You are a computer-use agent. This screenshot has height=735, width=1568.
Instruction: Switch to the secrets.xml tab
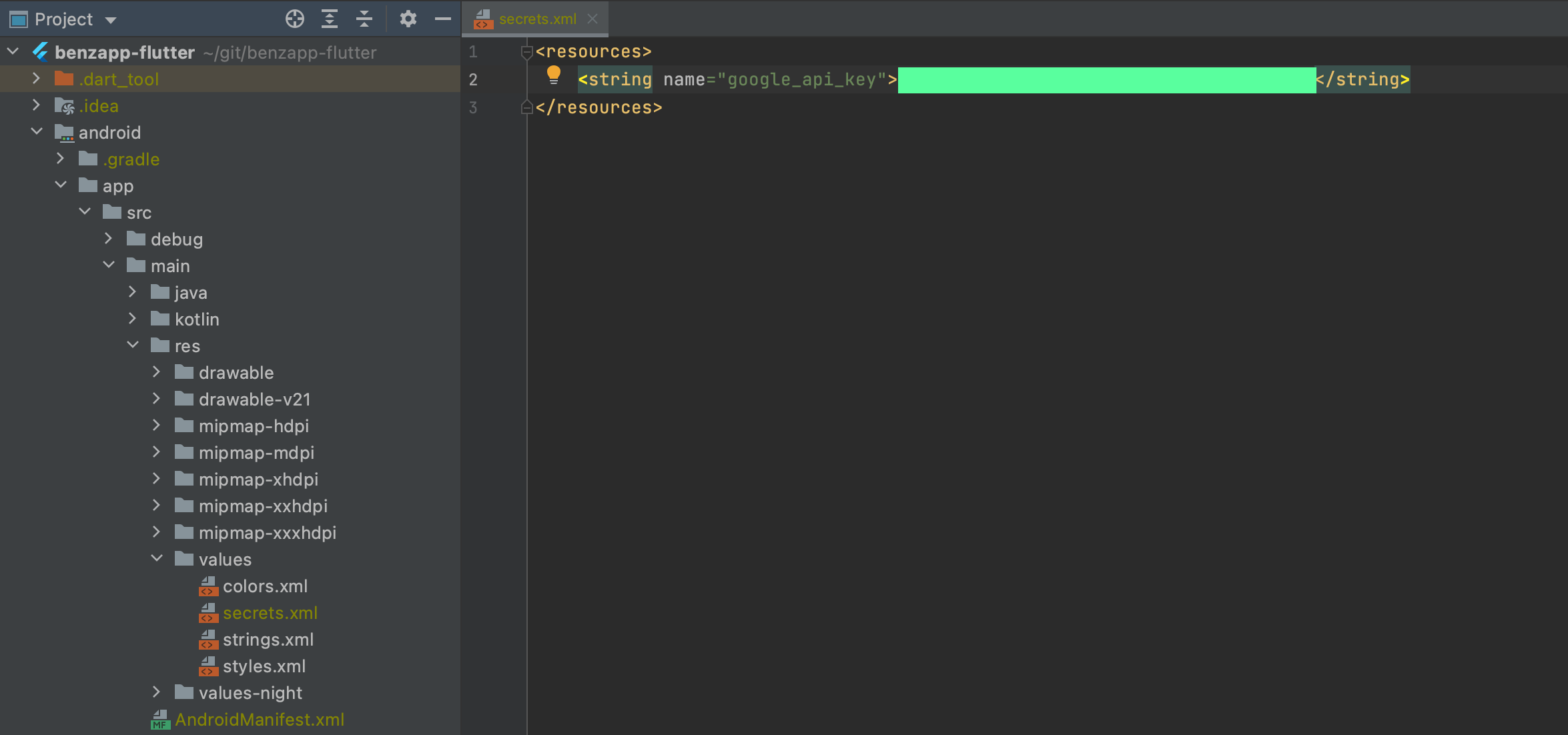[537, 19]
